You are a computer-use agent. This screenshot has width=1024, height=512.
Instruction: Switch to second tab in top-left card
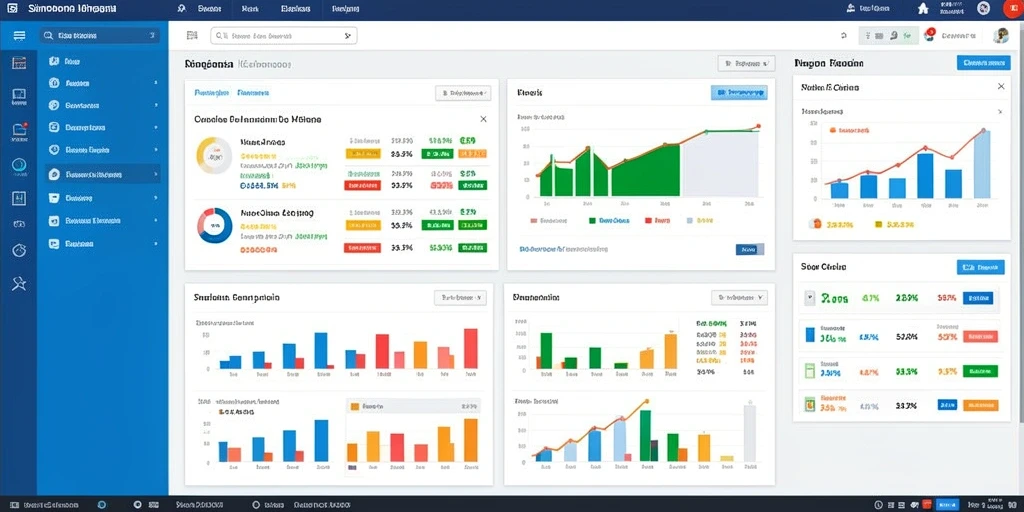[x=253, y=93]
